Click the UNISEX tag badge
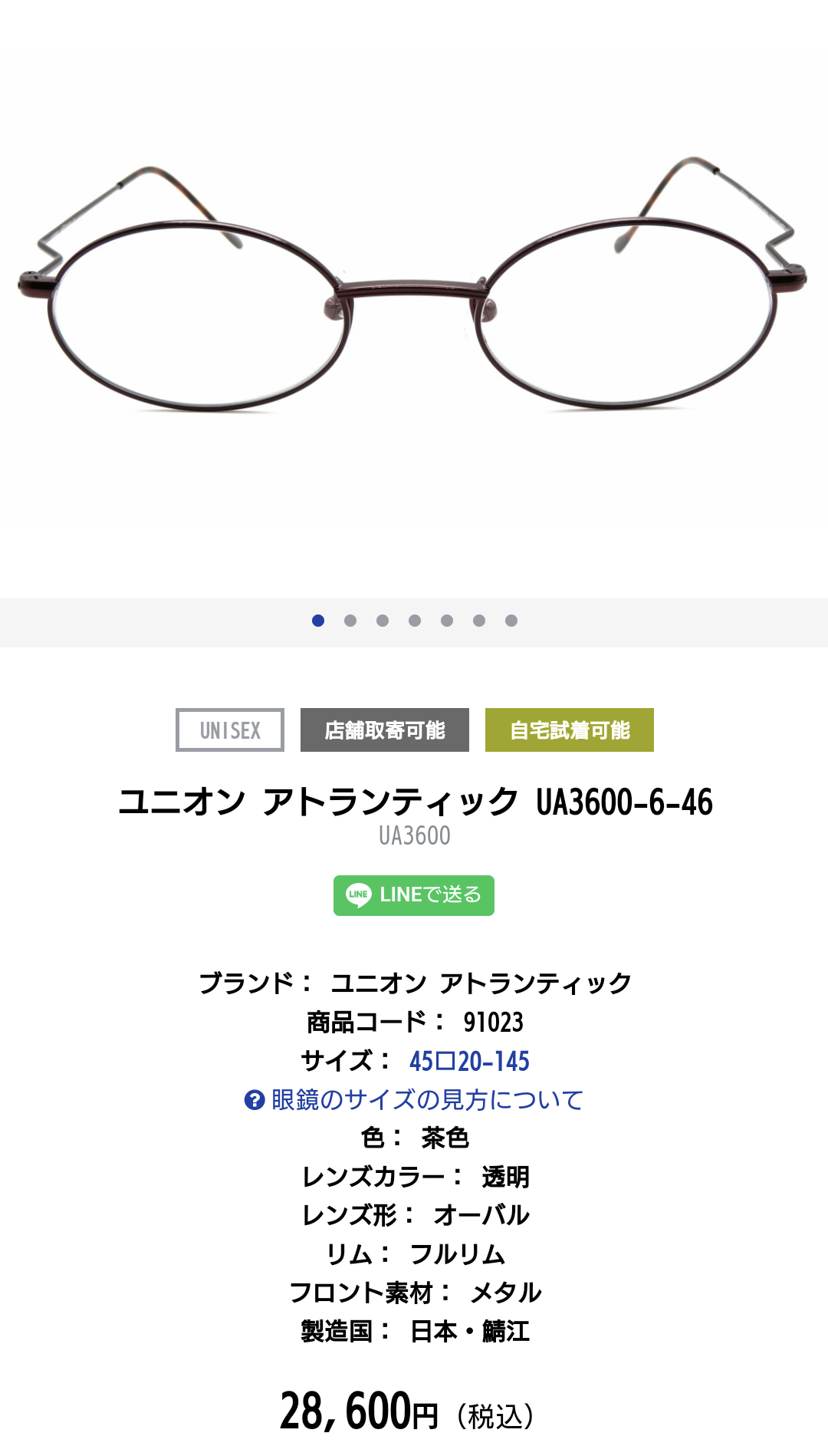 [x=230, y=730]
